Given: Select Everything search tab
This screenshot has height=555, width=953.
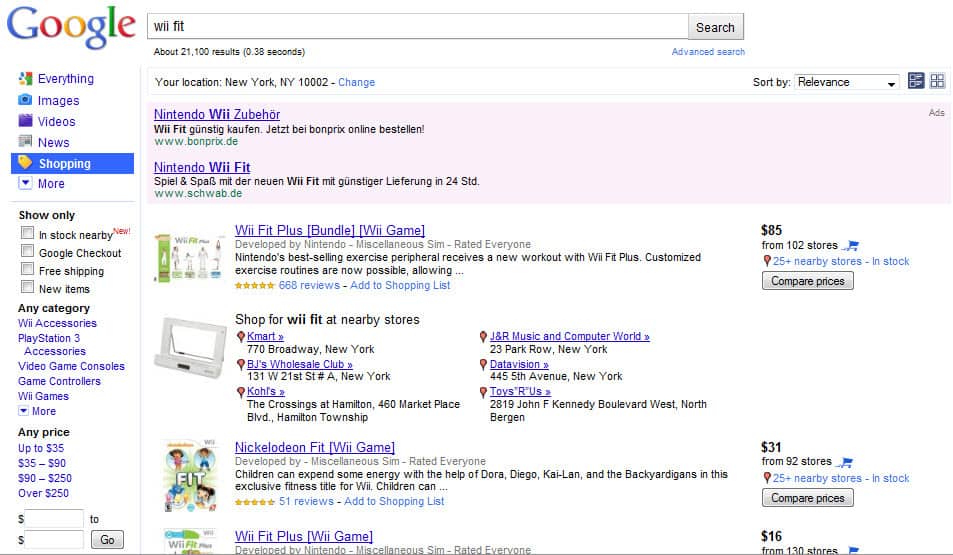Looking at the screenshot, I should tap(66, 78).
